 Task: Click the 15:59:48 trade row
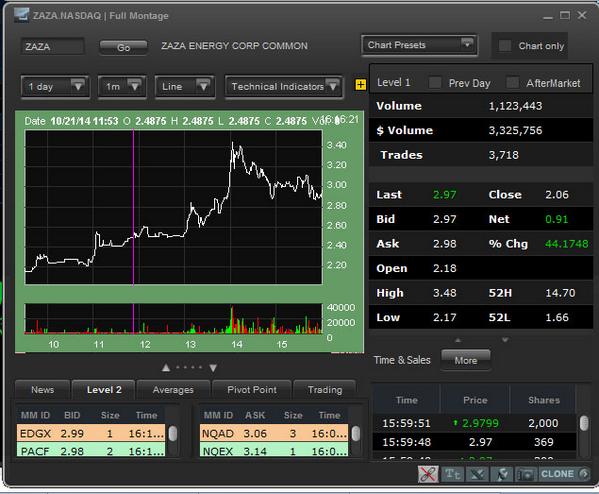474,442
